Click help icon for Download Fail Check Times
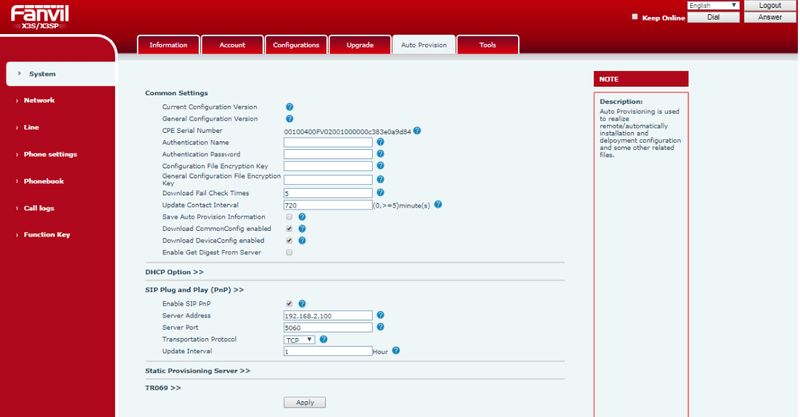Image resolution: width=800 pixels, height=417 pixels. 380,192
